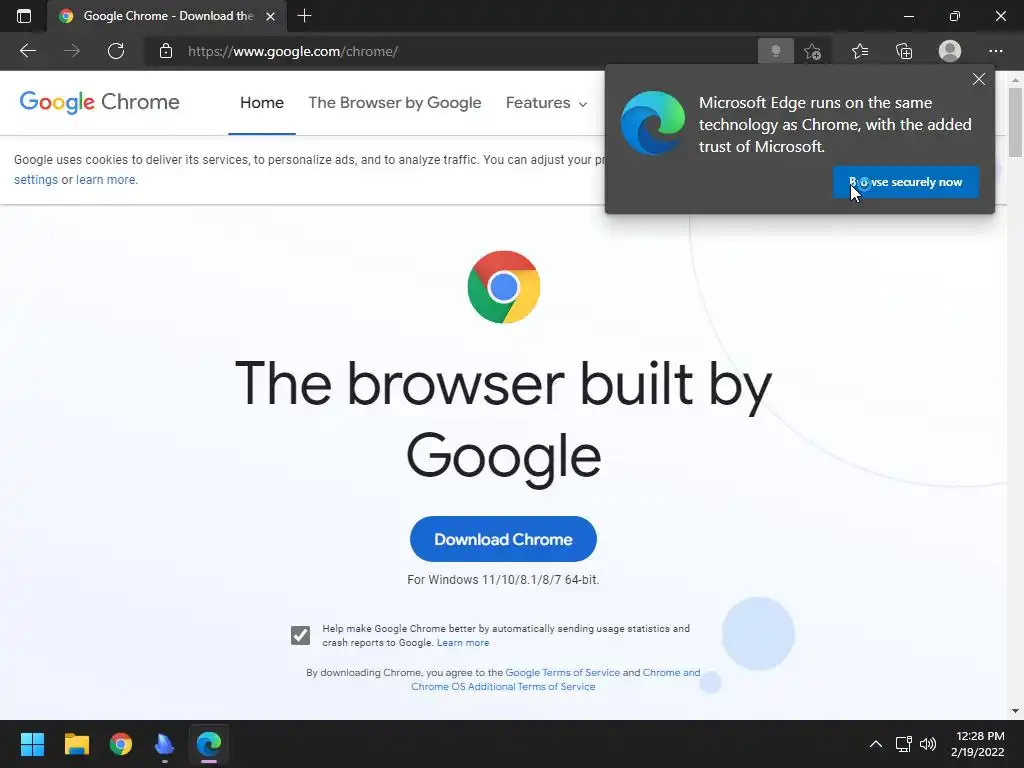Open Learn more link about crash reports

point(463,643)
